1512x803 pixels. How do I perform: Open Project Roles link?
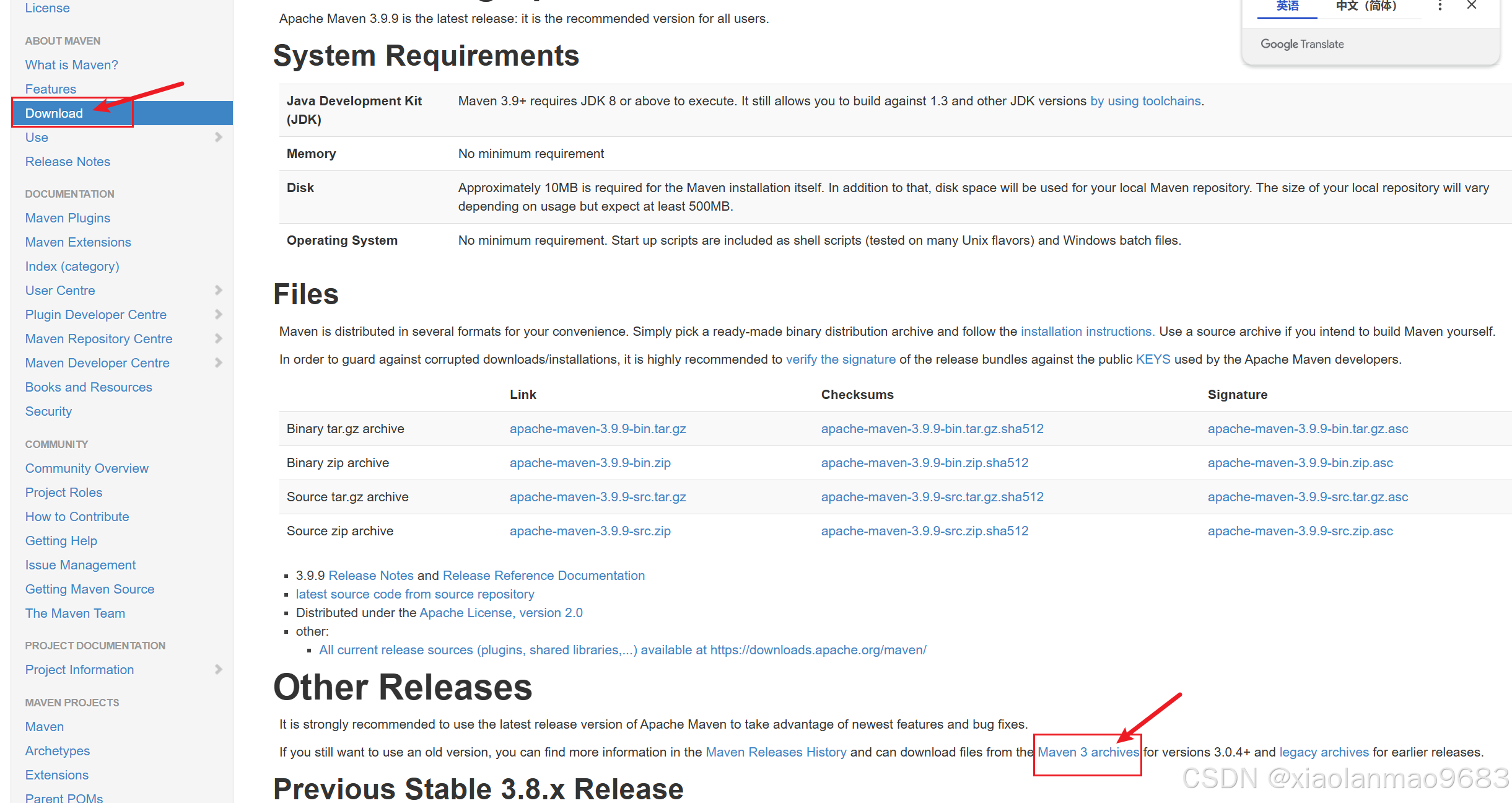64,493
